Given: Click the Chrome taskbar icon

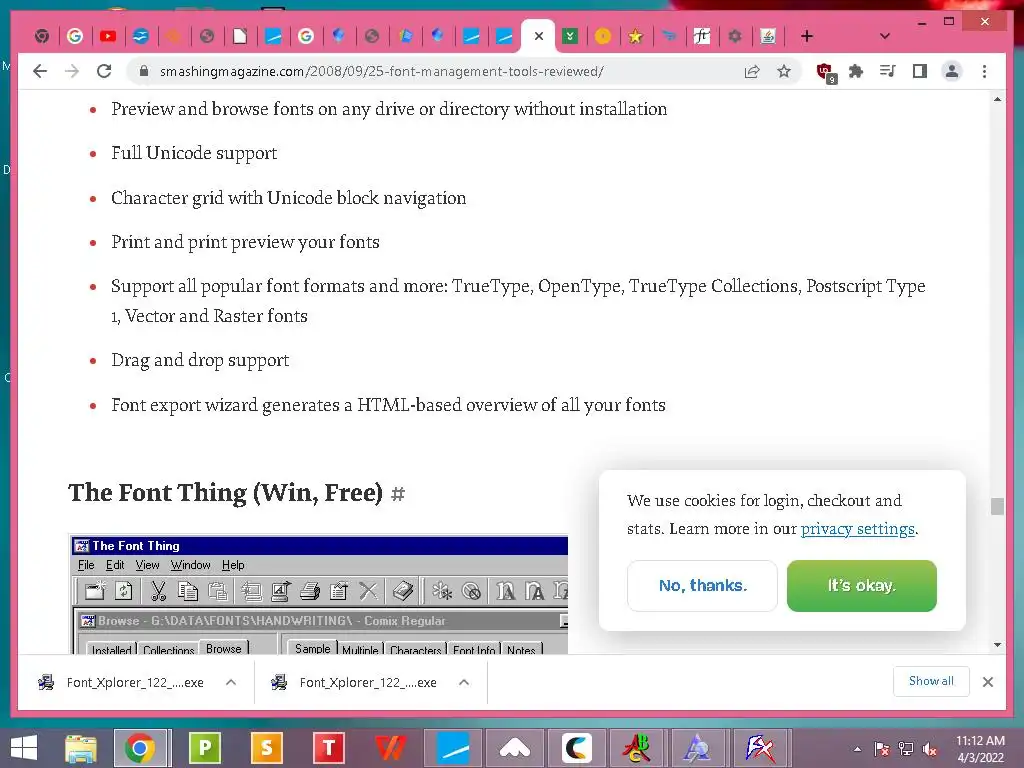Looking at the screenshot, I should tap(140, 748).
